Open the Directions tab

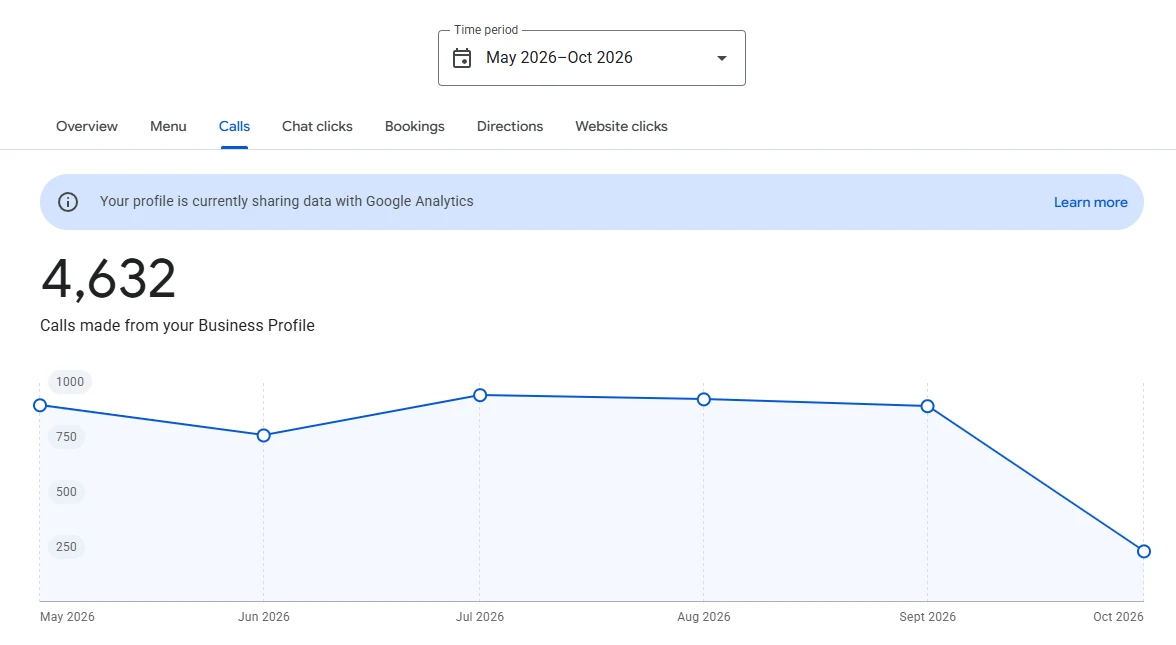pos(510,127)
